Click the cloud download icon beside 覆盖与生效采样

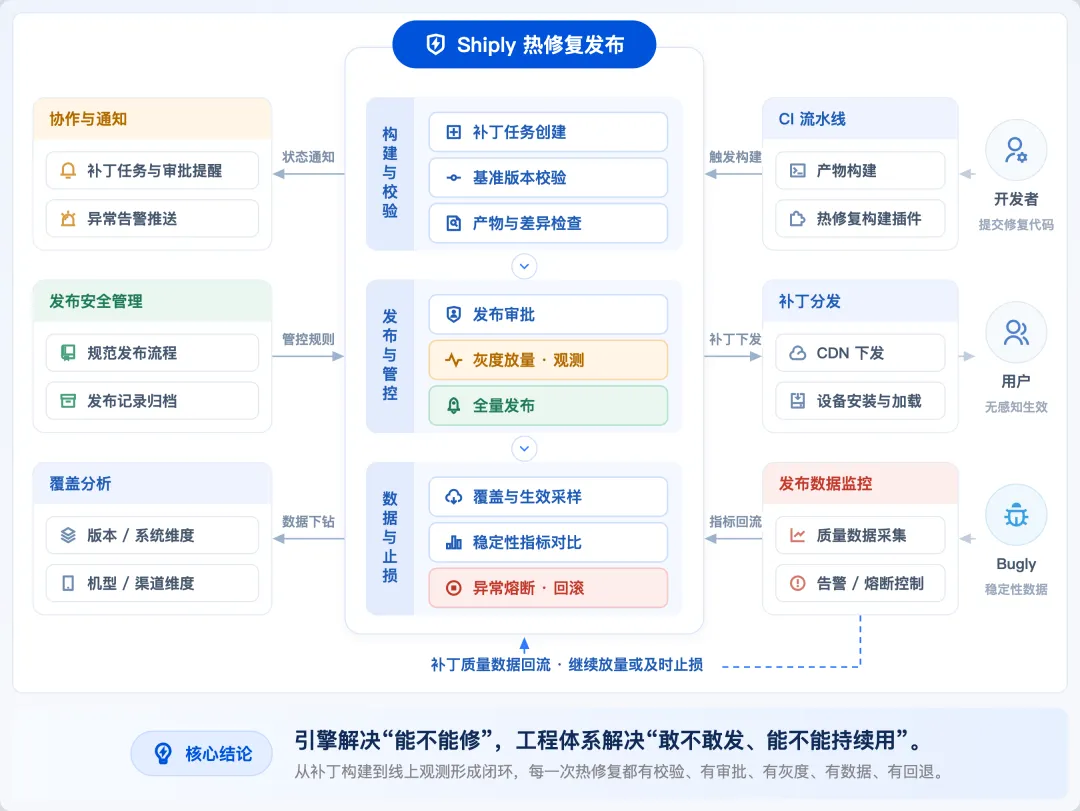(453, 496)
